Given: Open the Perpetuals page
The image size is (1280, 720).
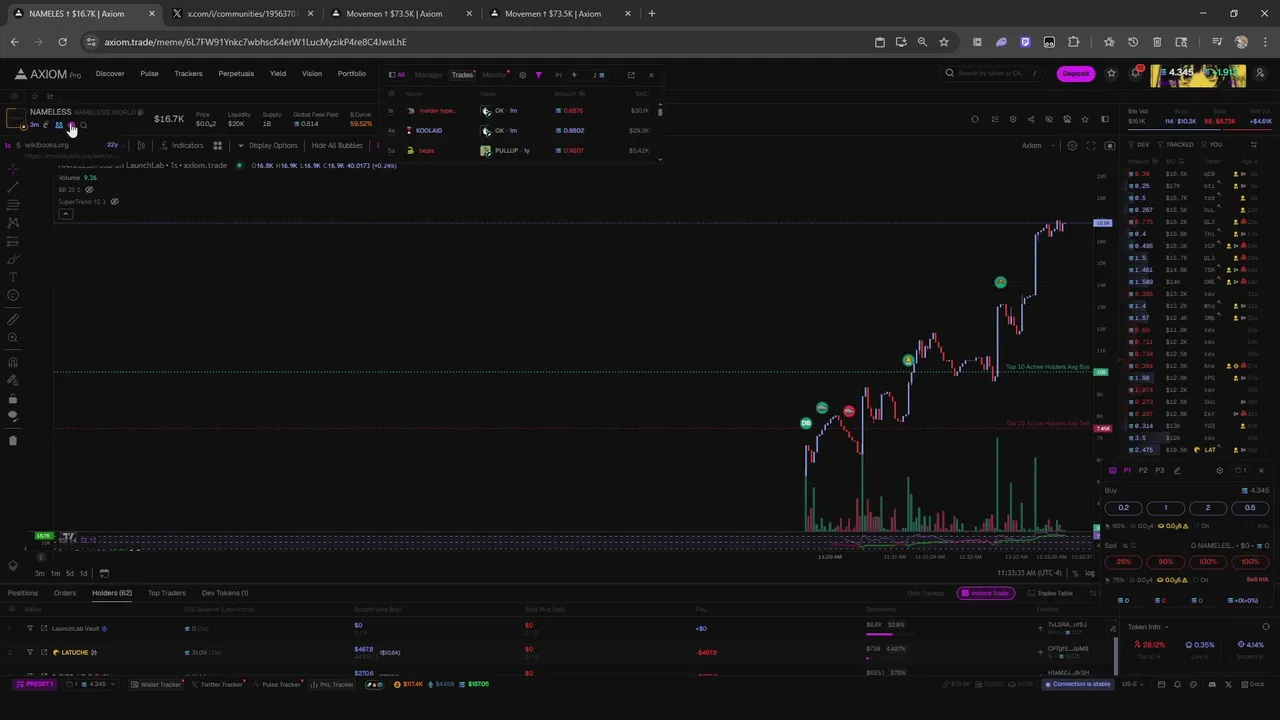Looking at the screenshot, I should (x=236, y=73).
